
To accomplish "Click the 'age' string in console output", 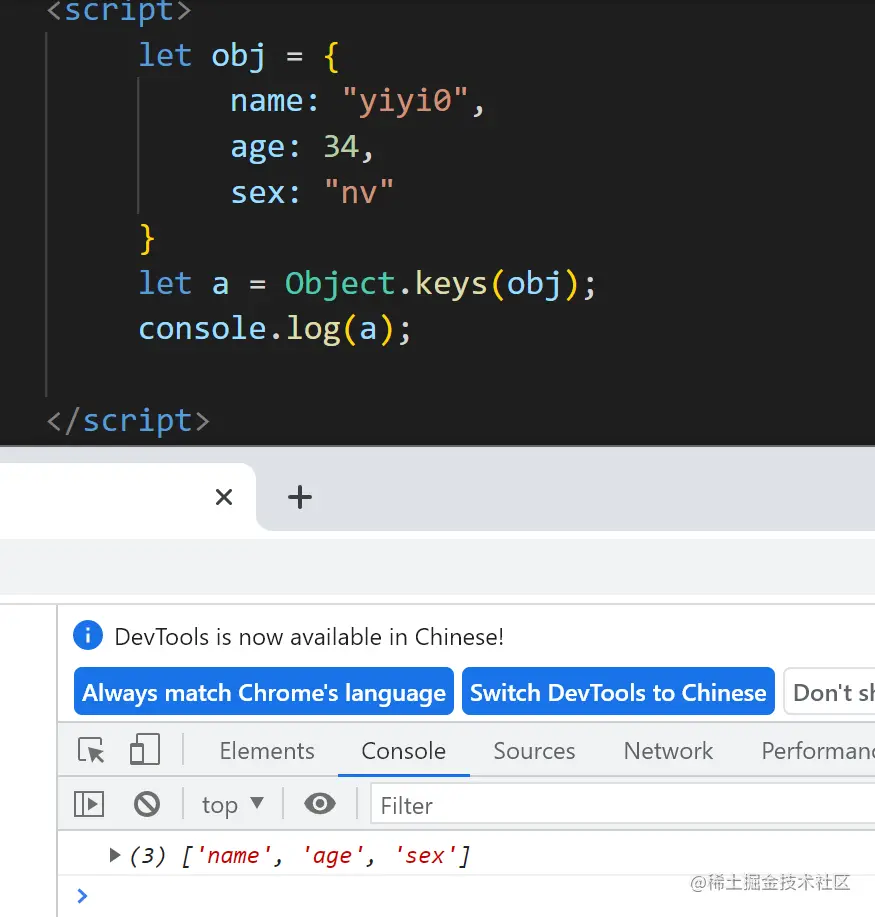I will click(x=333, y=856).
